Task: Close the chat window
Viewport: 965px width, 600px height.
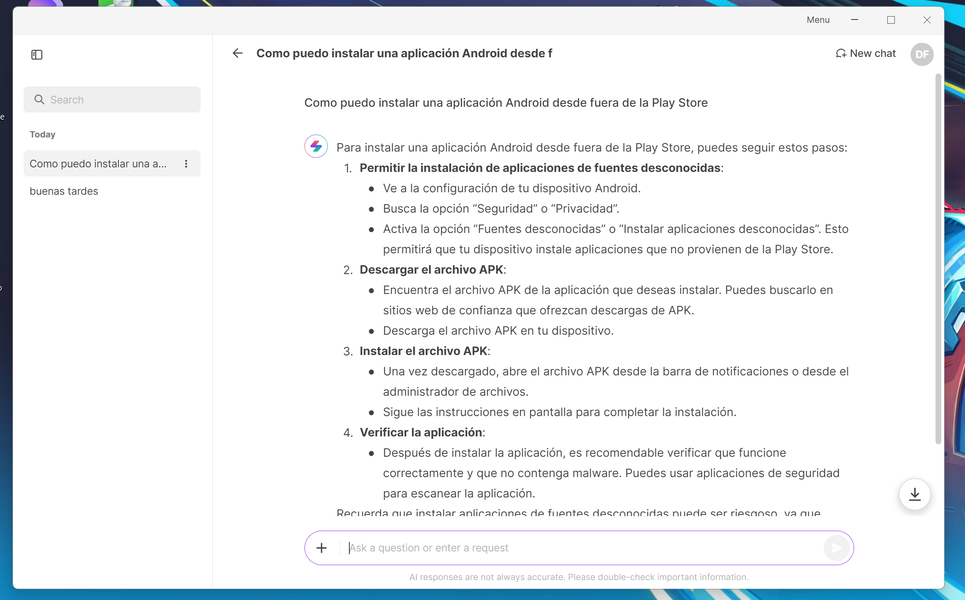Action: point(926,20)
